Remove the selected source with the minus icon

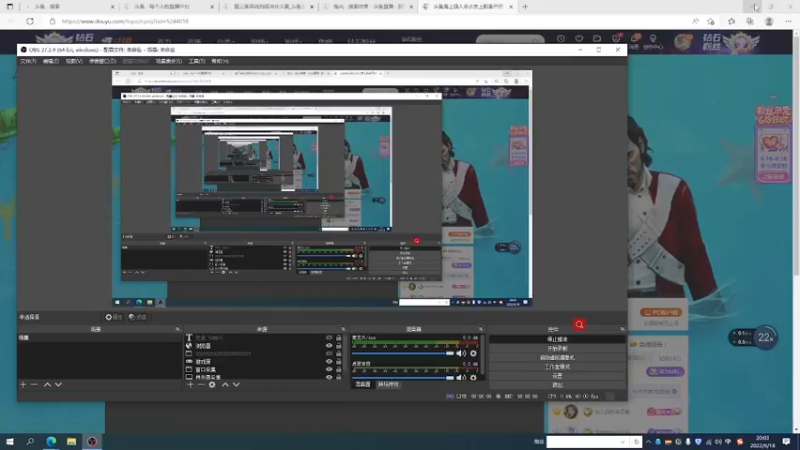tap(201, 384)
